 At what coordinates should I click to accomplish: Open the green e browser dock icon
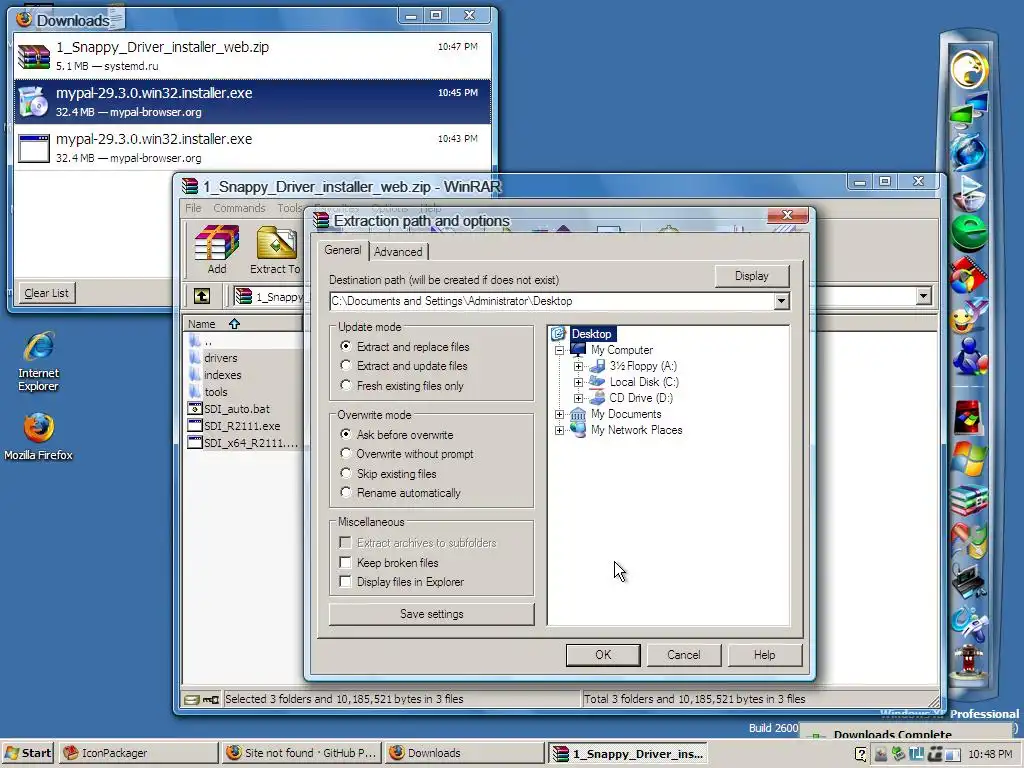(969, 232)
